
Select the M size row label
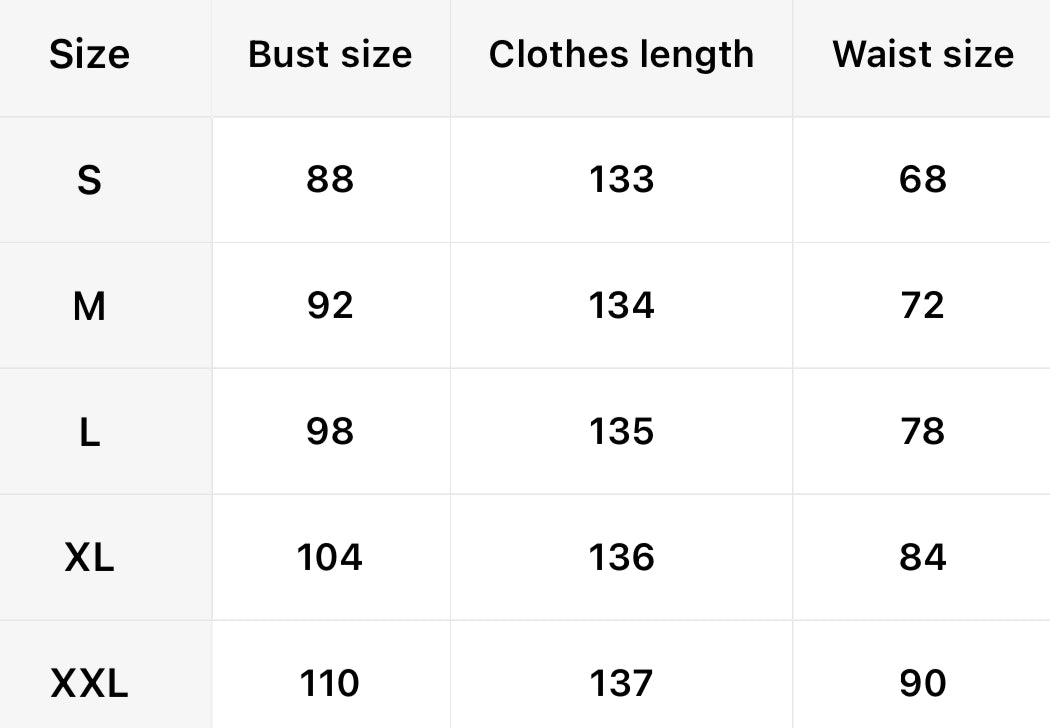coord(89,306)
